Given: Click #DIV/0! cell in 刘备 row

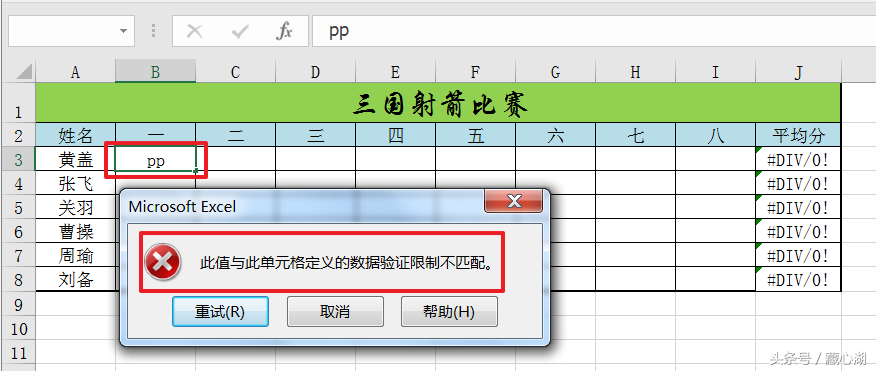Looking at the screenshot, I should pos(798,279).
